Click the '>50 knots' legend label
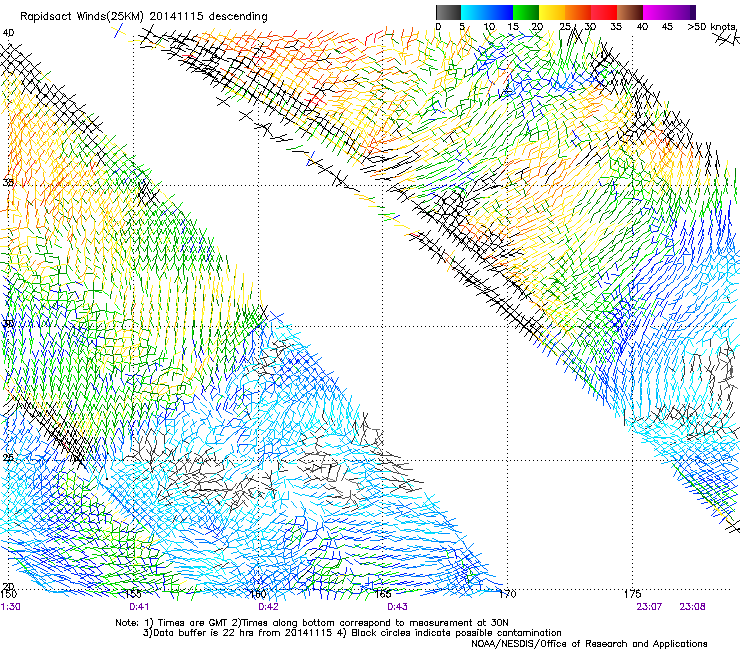Viewport: 740px width, 650px height. (712, 27)
